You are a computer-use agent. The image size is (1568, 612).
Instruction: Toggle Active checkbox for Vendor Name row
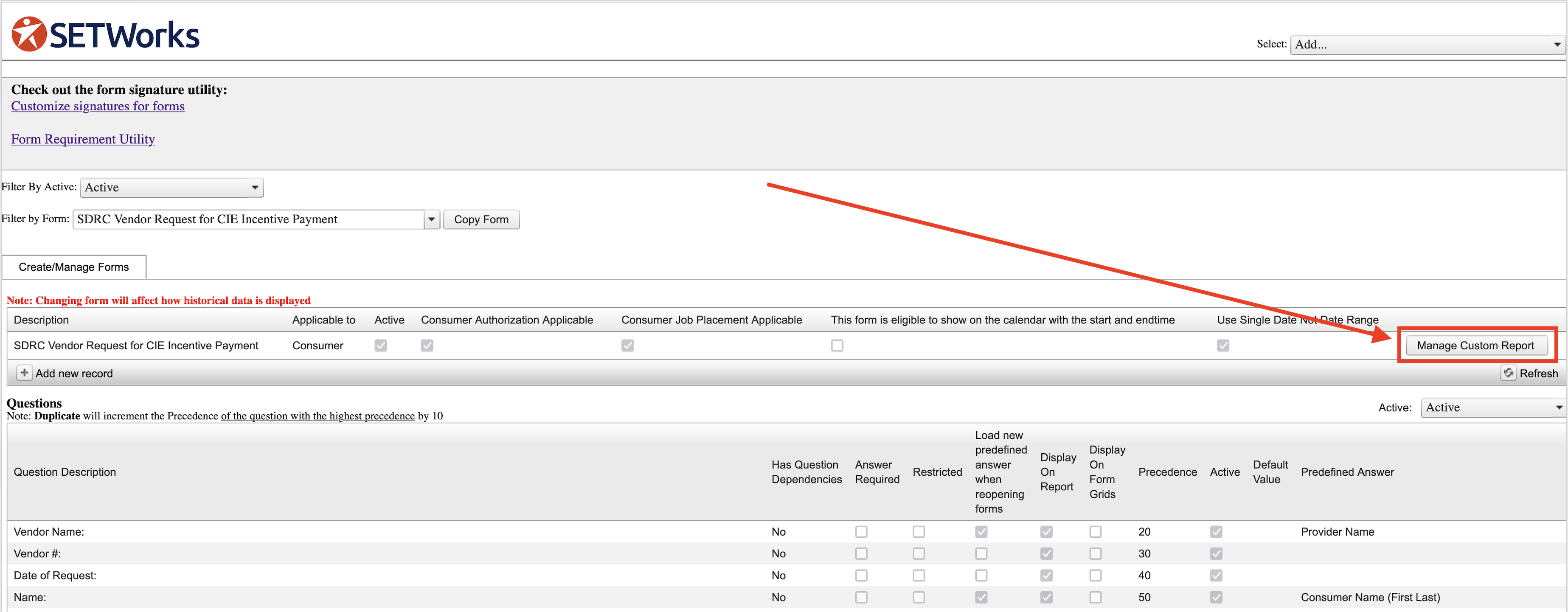point(1216,532)
